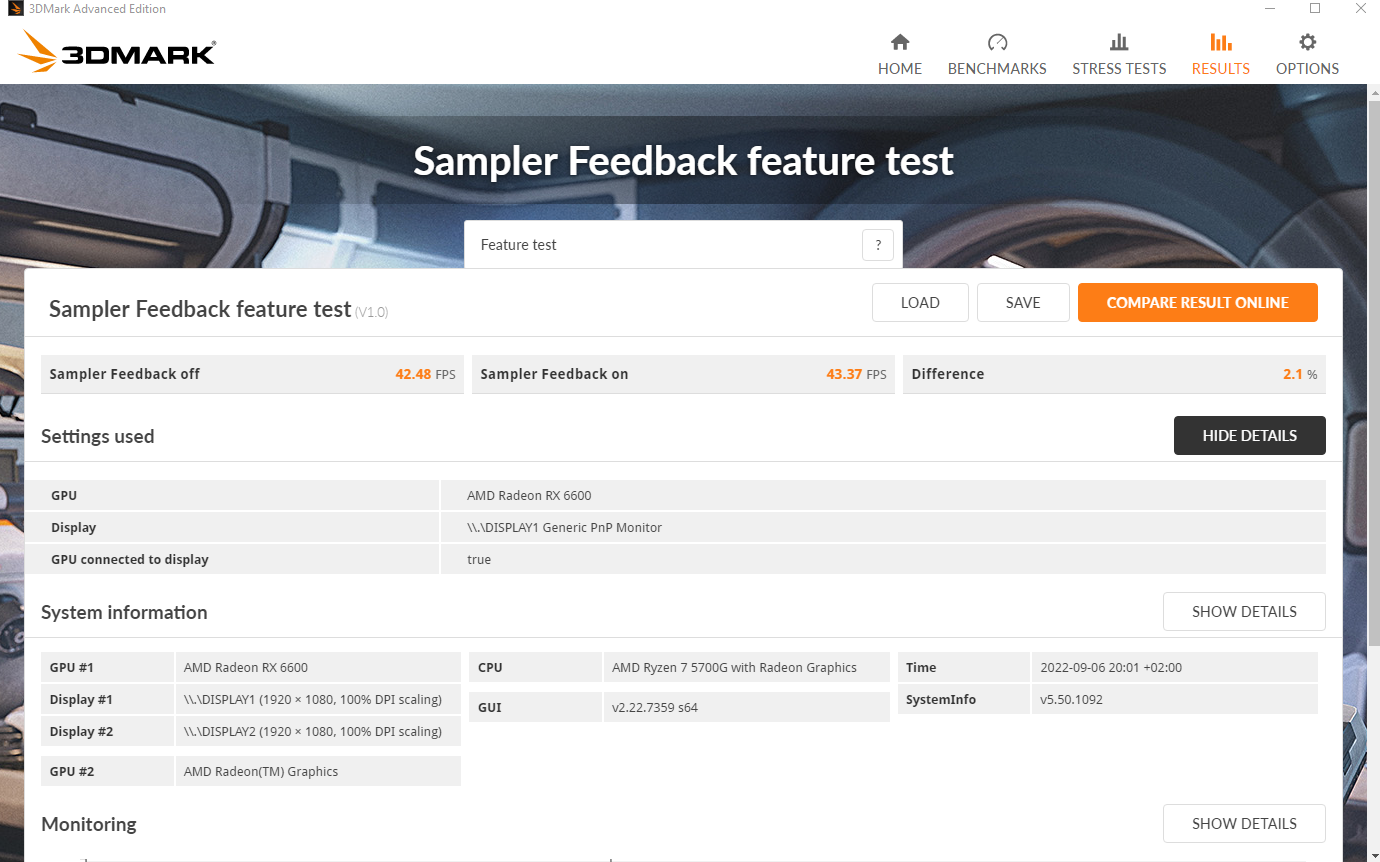Click the 'true' value for GPU connected
Viewport: 1380px width, 862px height.
[x=479, y=559]
